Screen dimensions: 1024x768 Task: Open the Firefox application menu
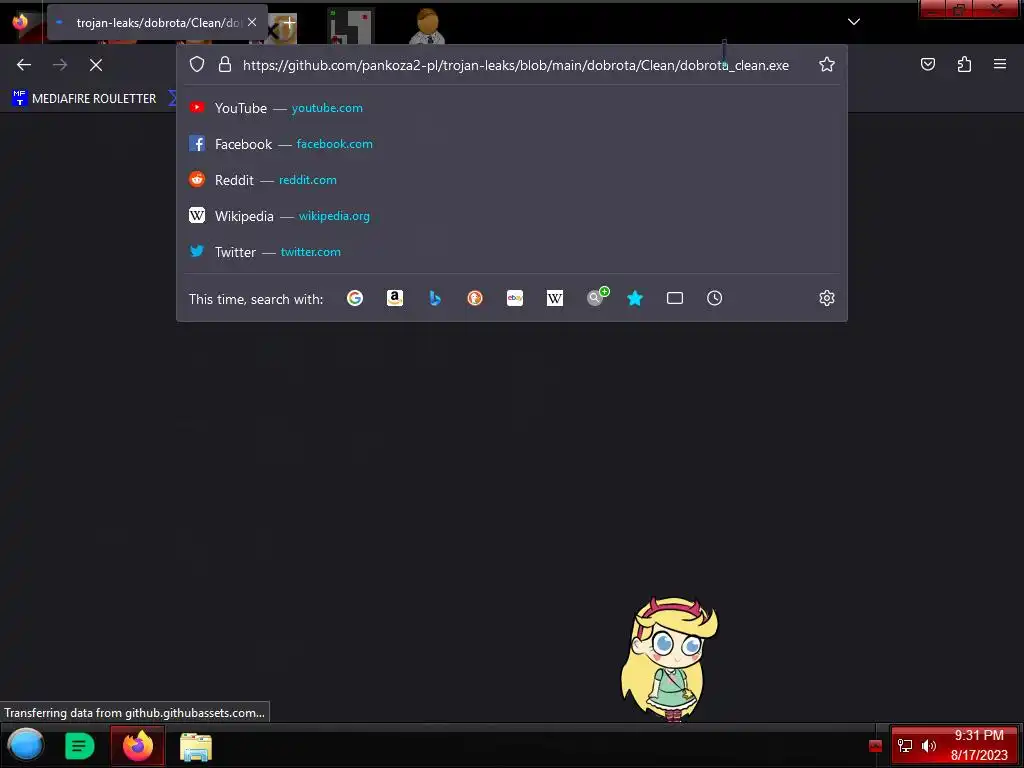[1000, 64]
